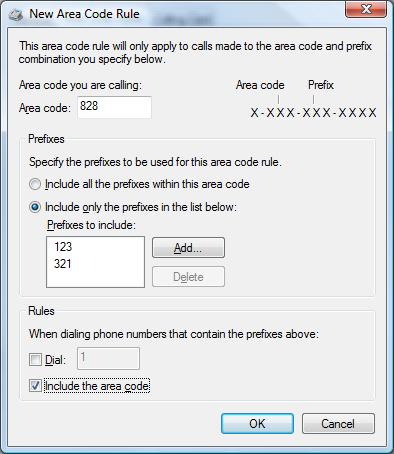This screenshot has width=394, height=454.
Task: Uncheck Include the area code
Action: click(35, 386)
